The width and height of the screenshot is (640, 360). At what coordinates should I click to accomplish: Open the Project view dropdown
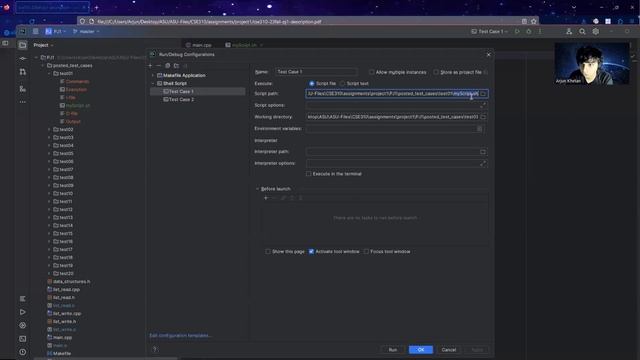pos(43,45)
